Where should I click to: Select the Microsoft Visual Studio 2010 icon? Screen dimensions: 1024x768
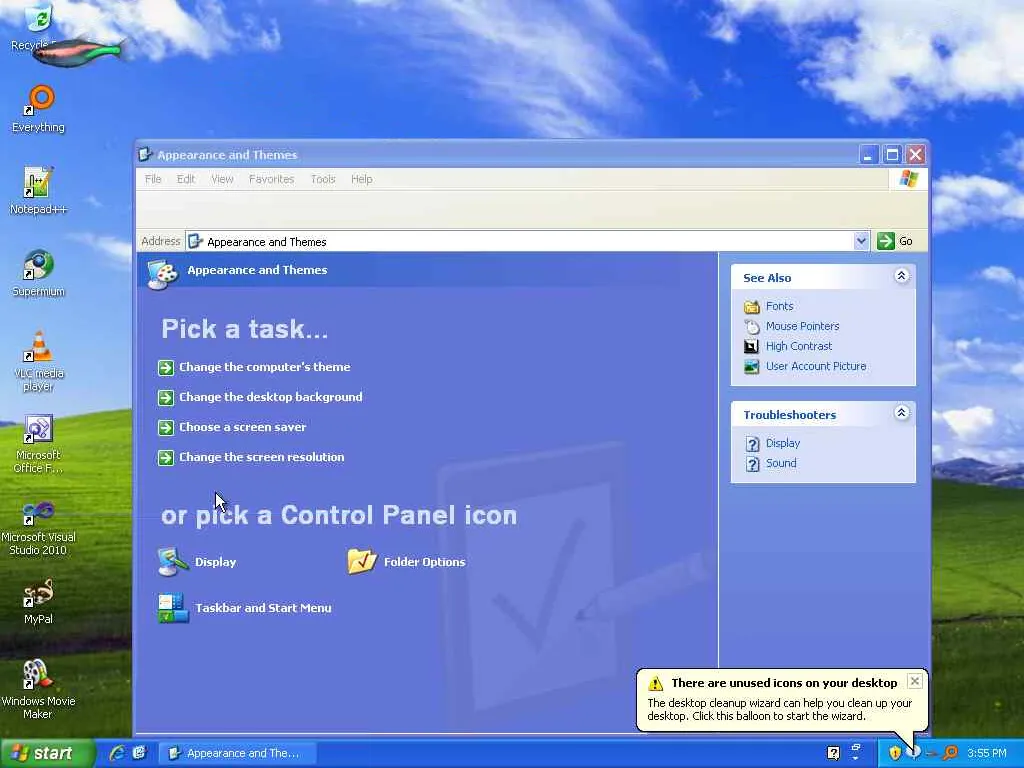pyautogui.click(x=39, y=528)
